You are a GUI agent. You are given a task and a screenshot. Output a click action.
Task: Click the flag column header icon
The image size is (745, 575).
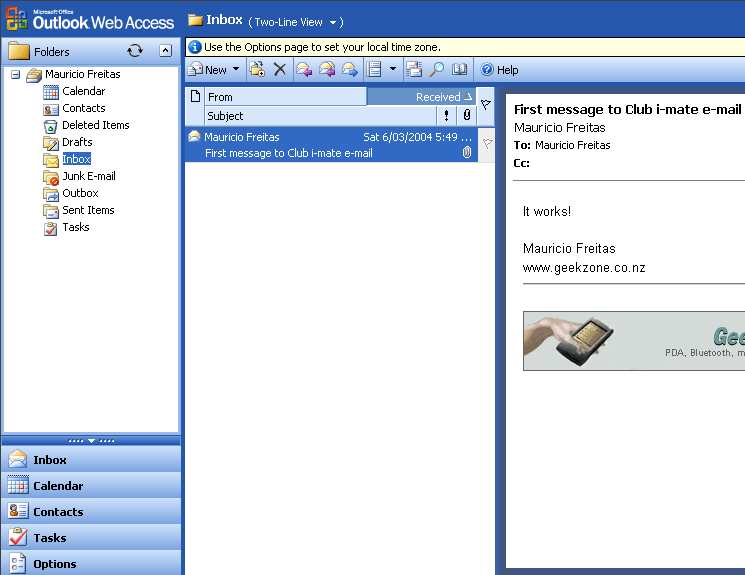tap(486, 105)
